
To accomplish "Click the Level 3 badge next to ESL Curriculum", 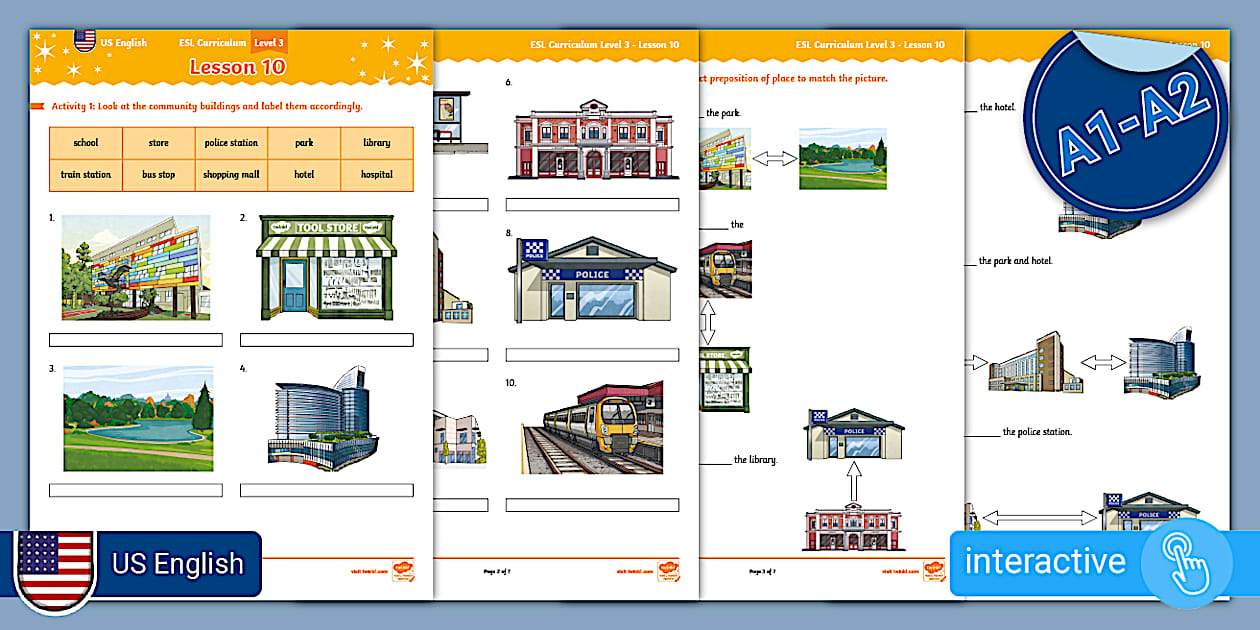I will [269, 43].
